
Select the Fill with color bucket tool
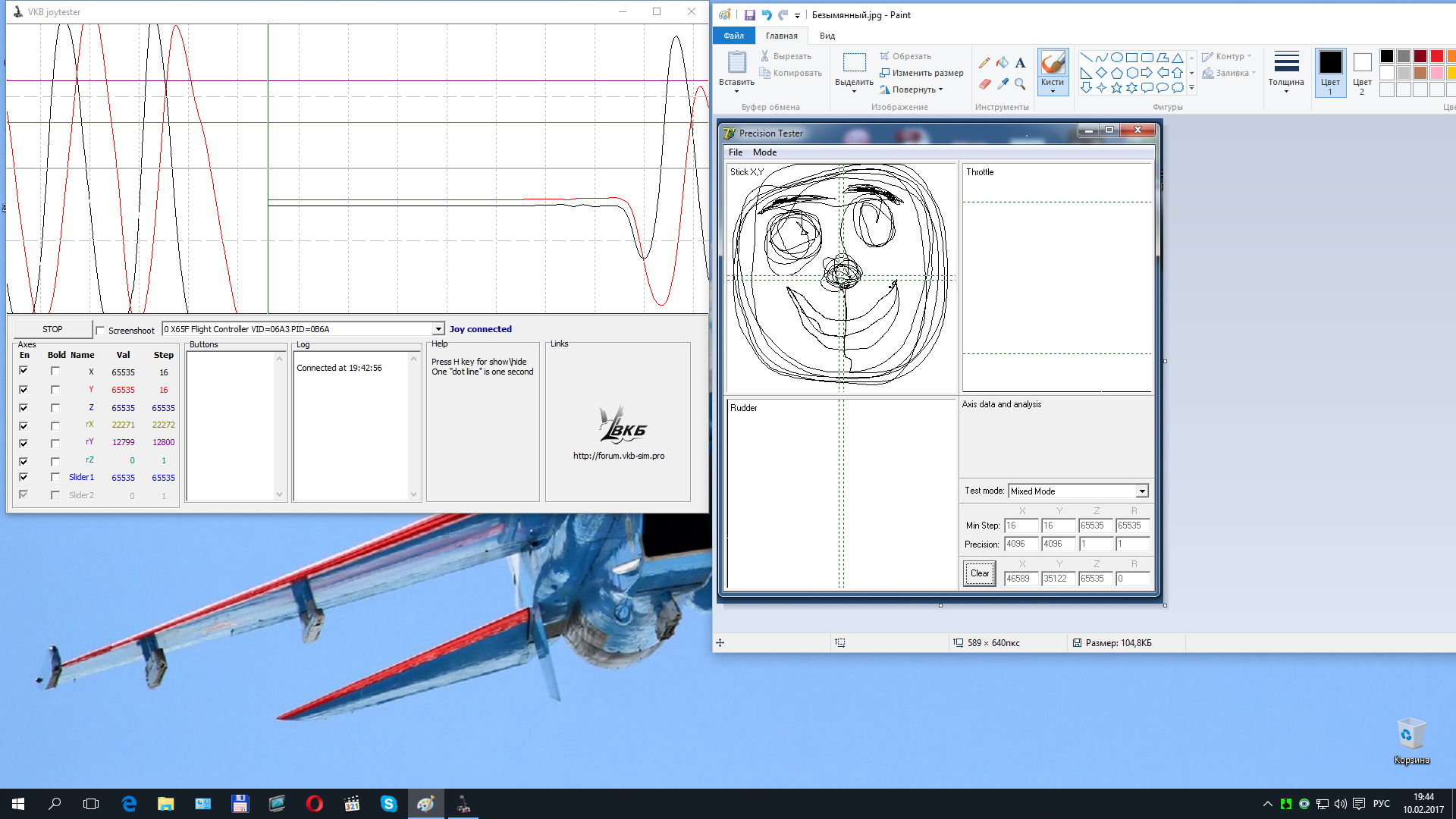(x=1003, y=63)
